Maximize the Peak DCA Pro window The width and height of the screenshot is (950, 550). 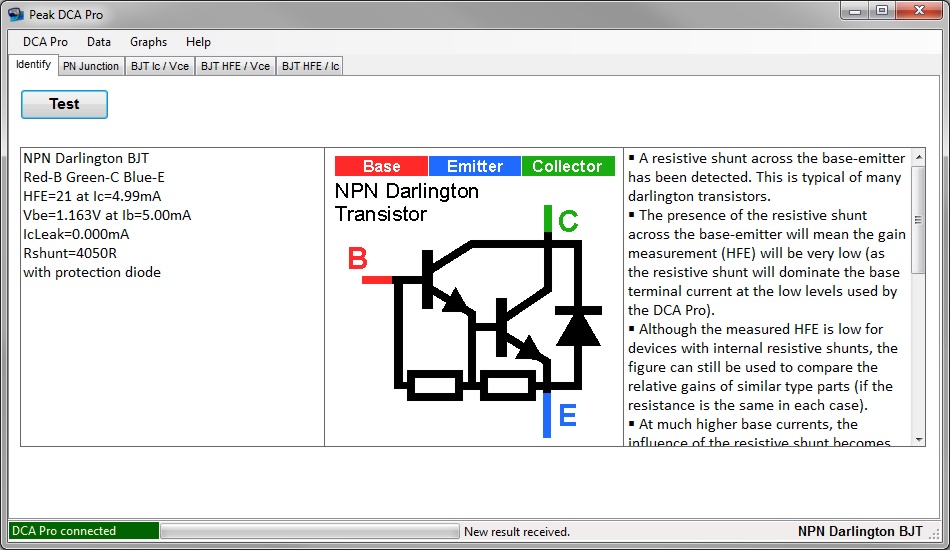coord(882,11)
